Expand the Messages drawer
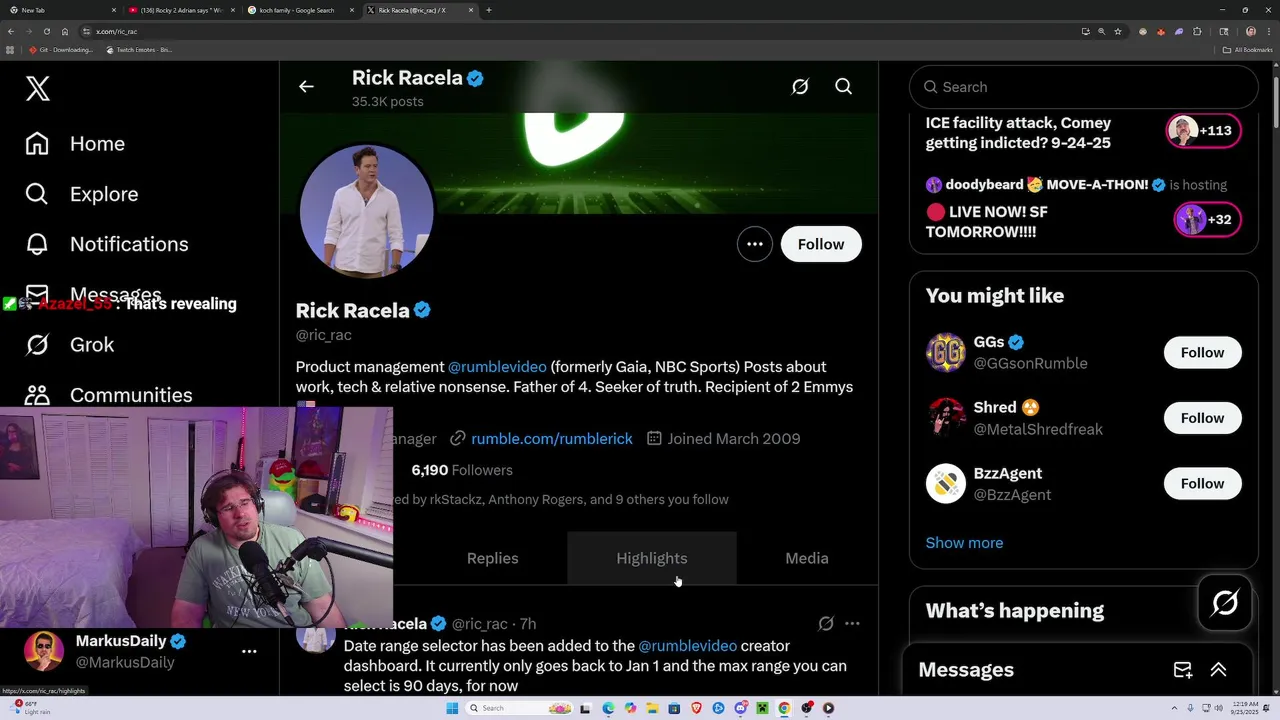The image size is (1280, 720). pyautogui.click(x=1219, y=670)
